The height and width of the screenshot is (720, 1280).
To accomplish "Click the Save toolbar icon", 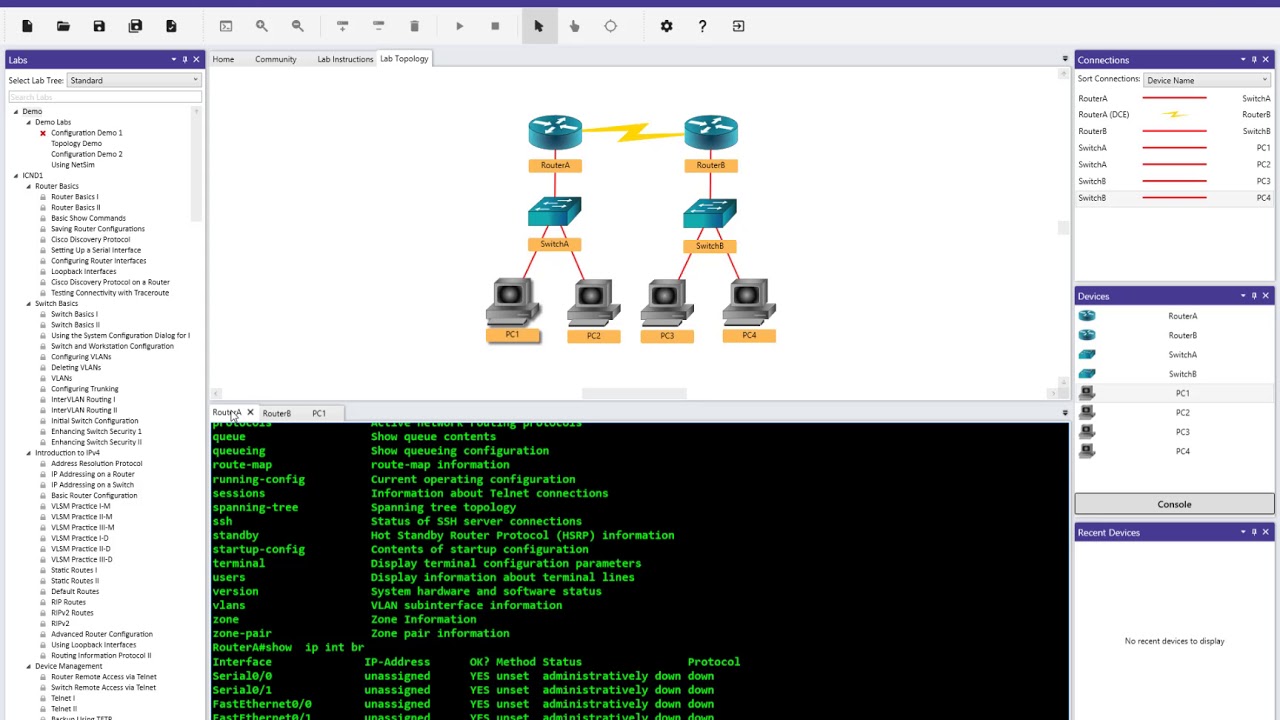I will 99,26.
